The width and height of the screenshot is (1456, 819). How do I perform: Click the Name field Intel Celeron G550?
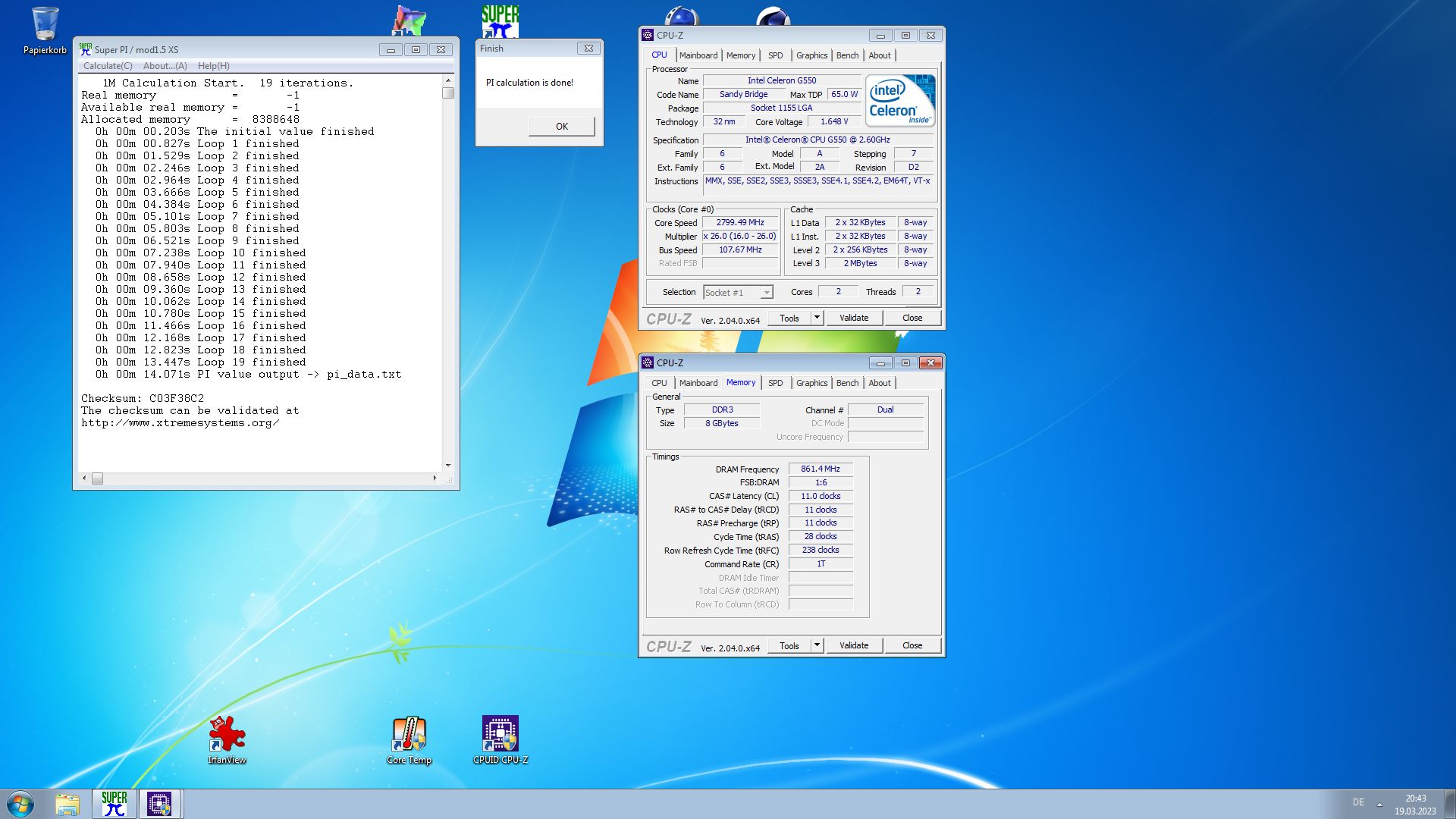[782, 80]
